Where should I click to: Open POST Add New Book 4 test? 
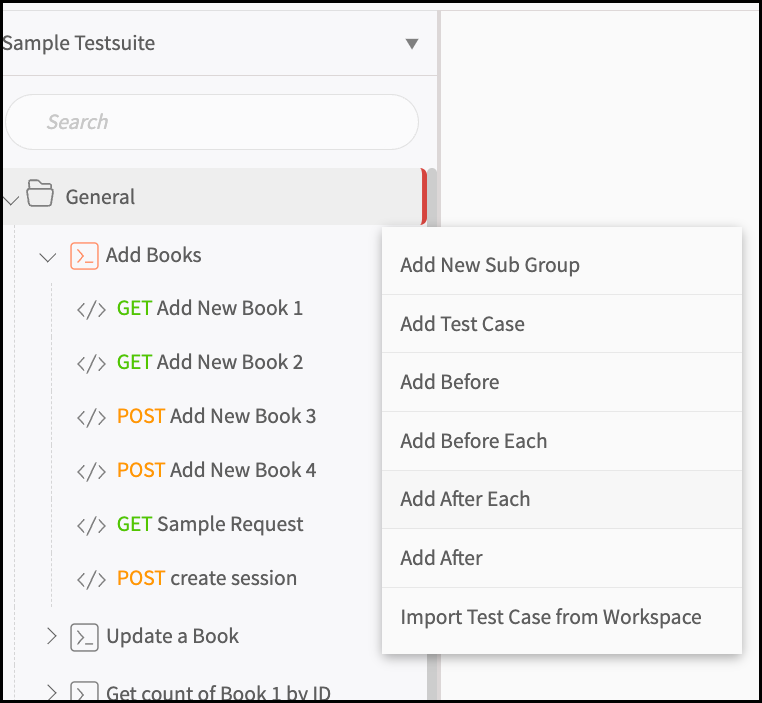coord(216,470)
